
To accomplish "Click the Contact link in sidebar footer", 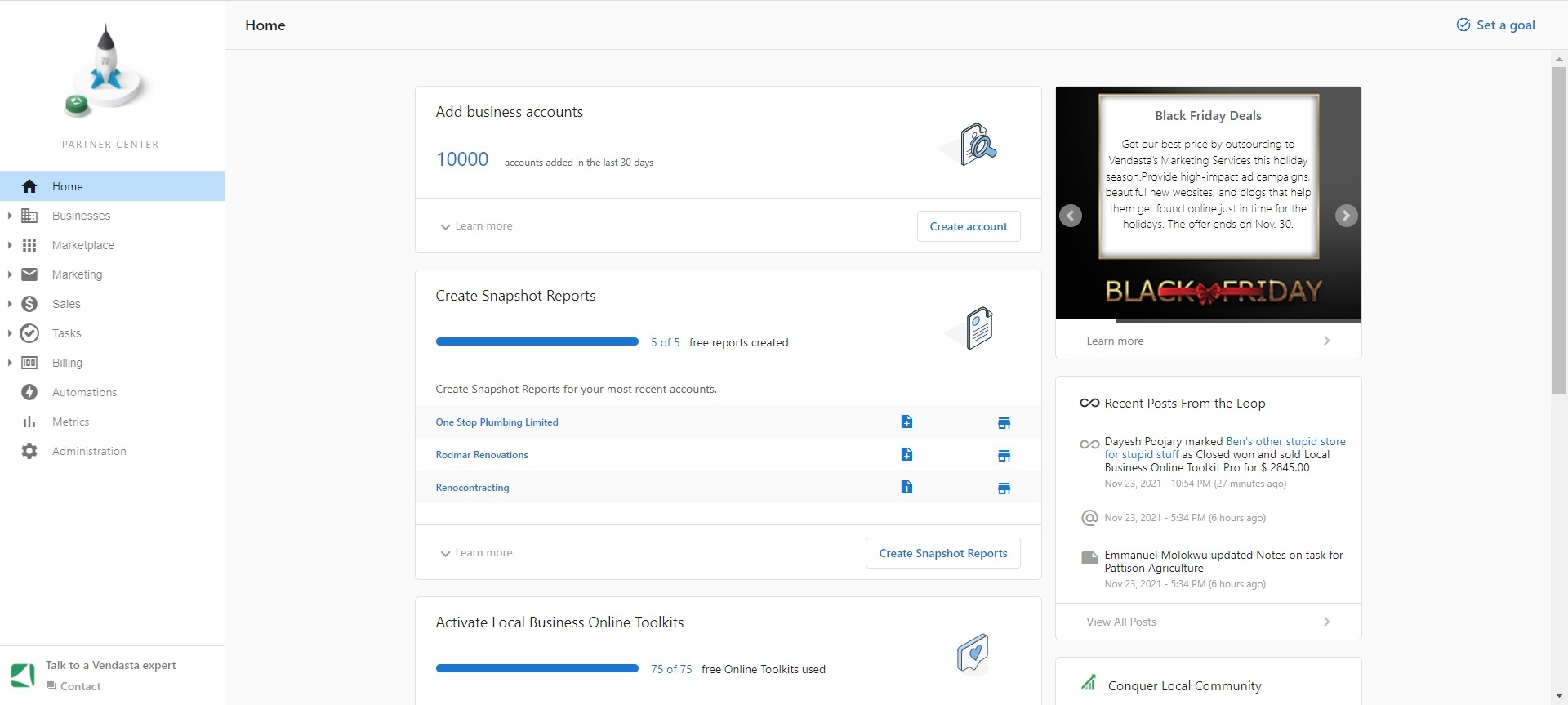I will (73, 686).
